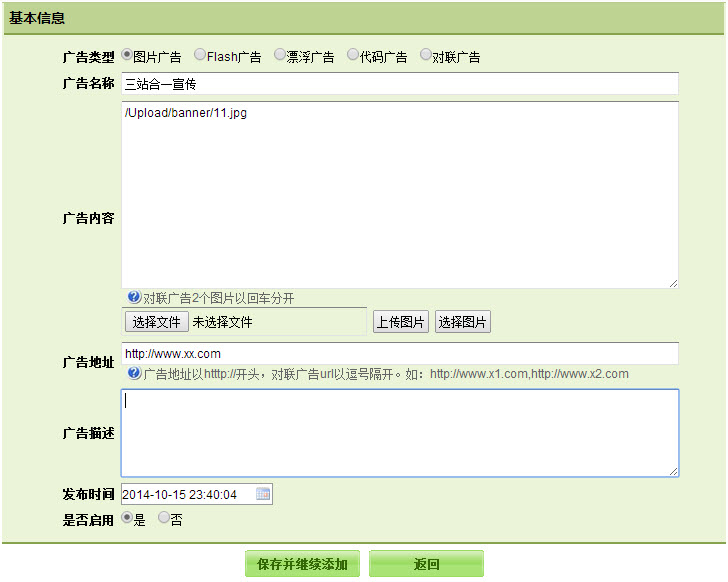Viewport: 728px width, 582px height.
Task: Click the 上传图片 button
Action: coord(401,322)
